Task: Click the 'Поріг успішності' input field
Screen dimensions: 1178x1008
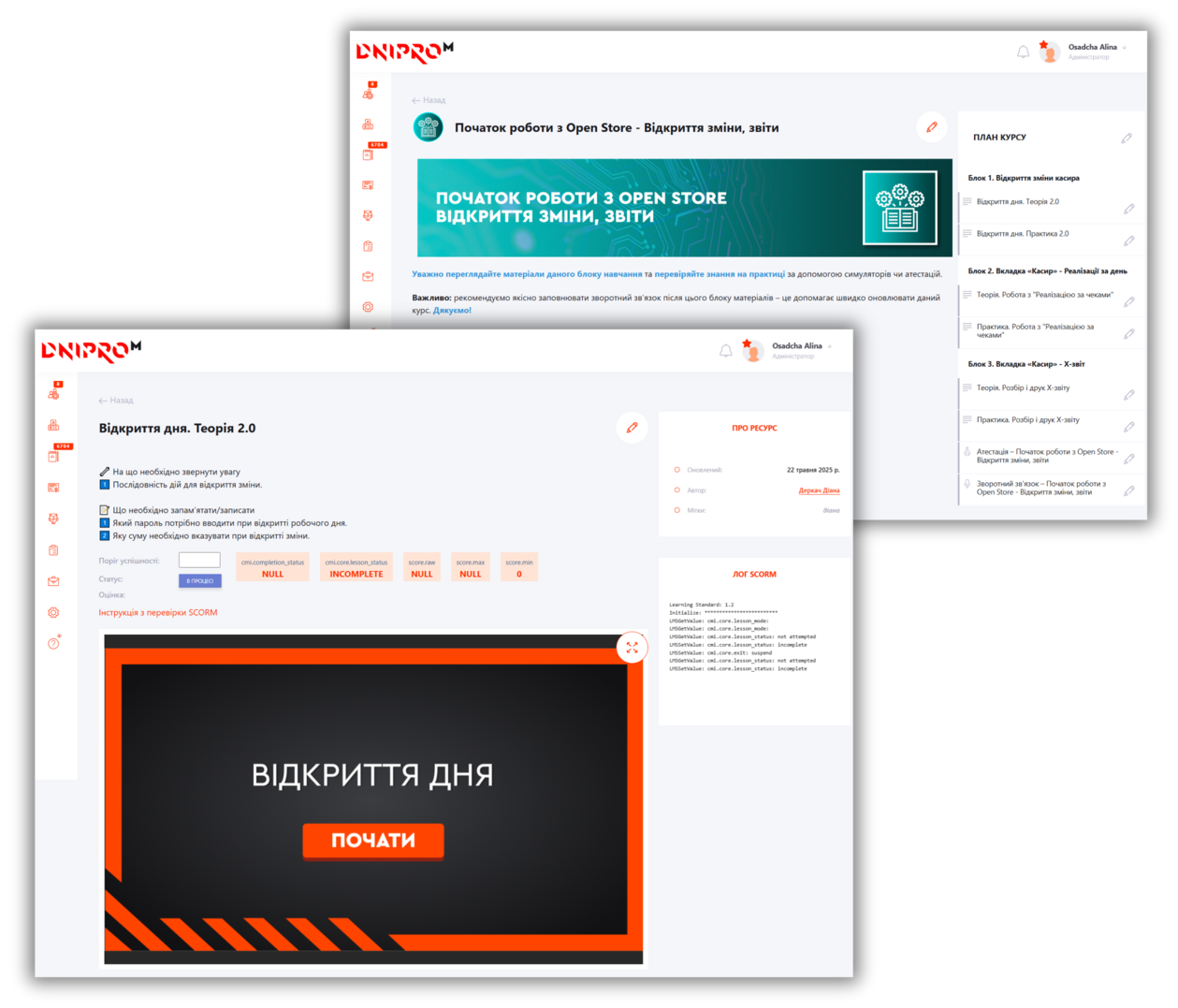Action: (199, 561)
